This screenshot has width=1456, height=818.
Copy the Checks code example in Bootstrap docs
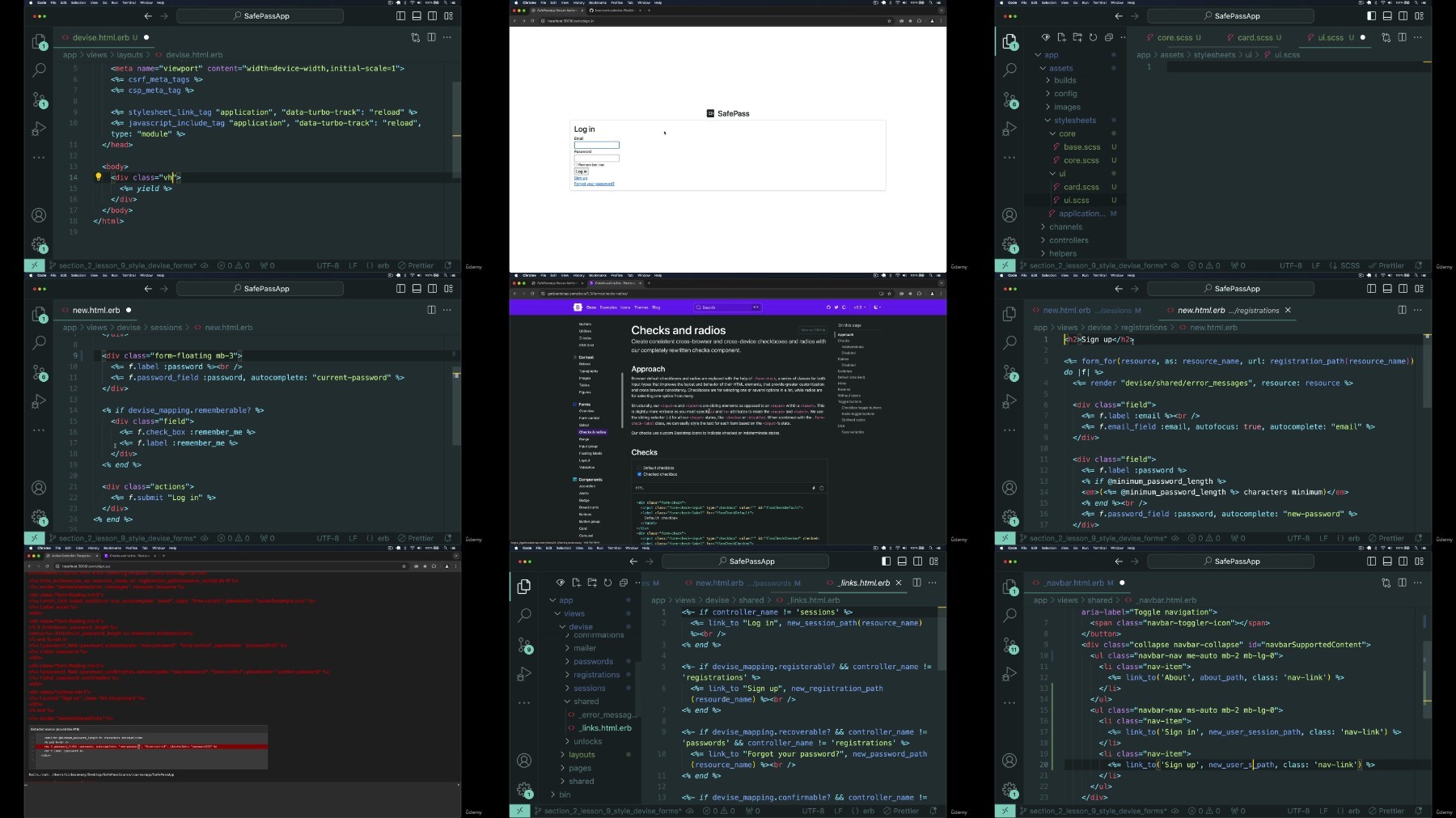[821, 488]
